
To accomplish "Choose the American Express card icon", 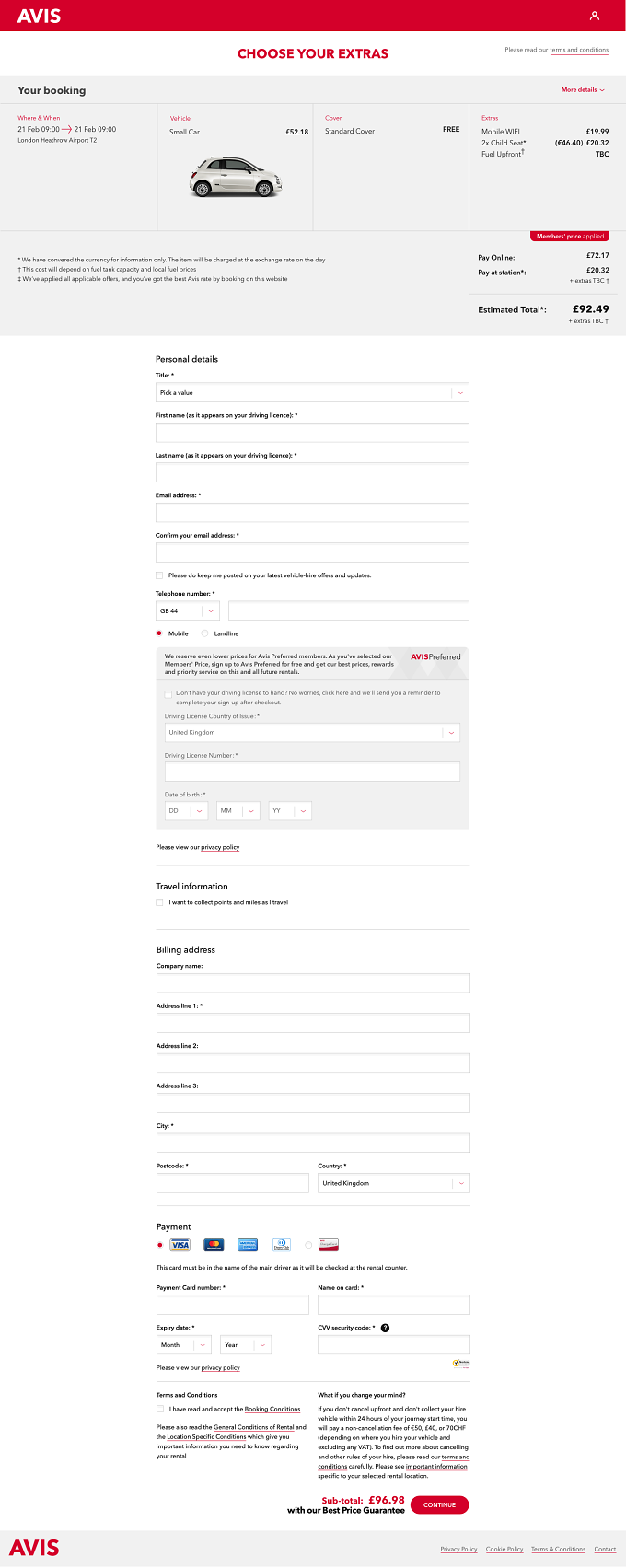I will coord(247,1245).
